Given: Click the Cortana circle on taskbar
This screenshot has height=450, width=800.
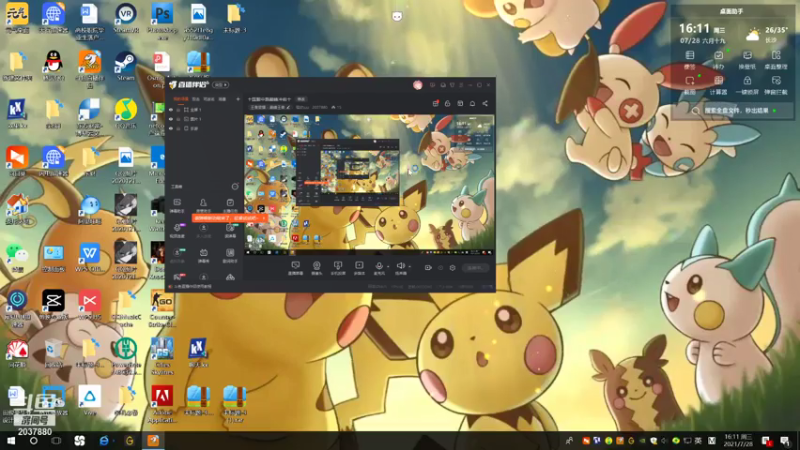Looking at the screenshot, I should (x=33, y=441).
